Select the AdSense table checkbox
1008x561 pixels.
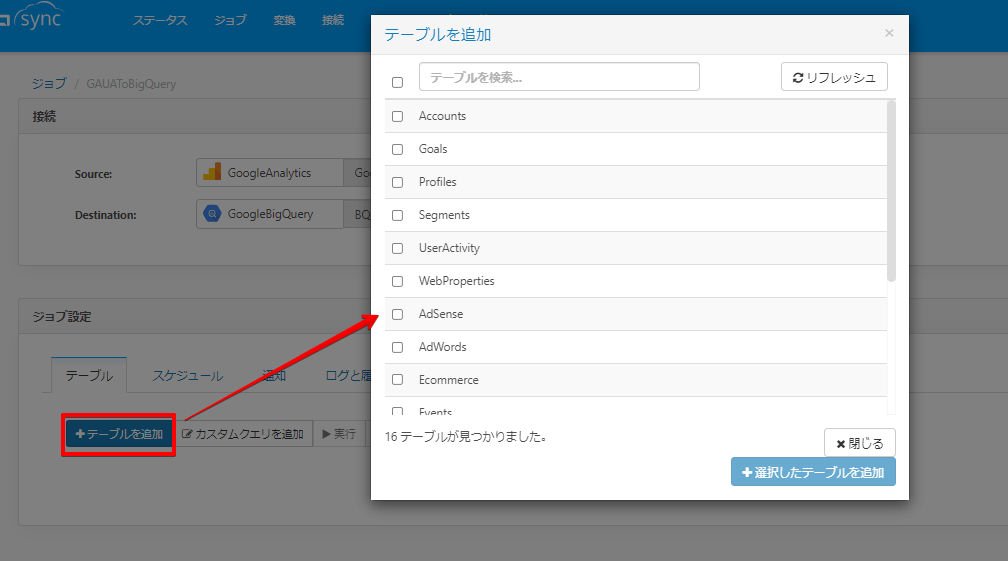point(397,314)
